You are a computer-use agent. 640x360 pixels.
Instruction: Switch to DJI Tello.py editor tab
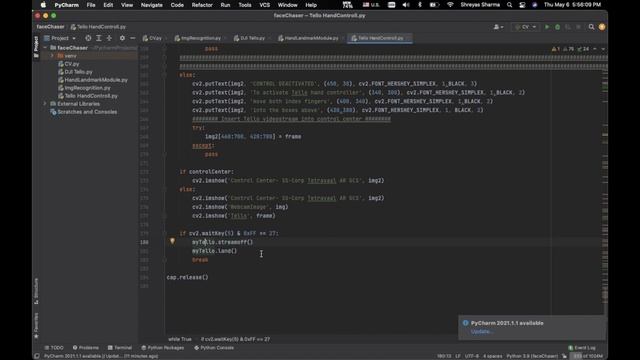tap(251, 38)
